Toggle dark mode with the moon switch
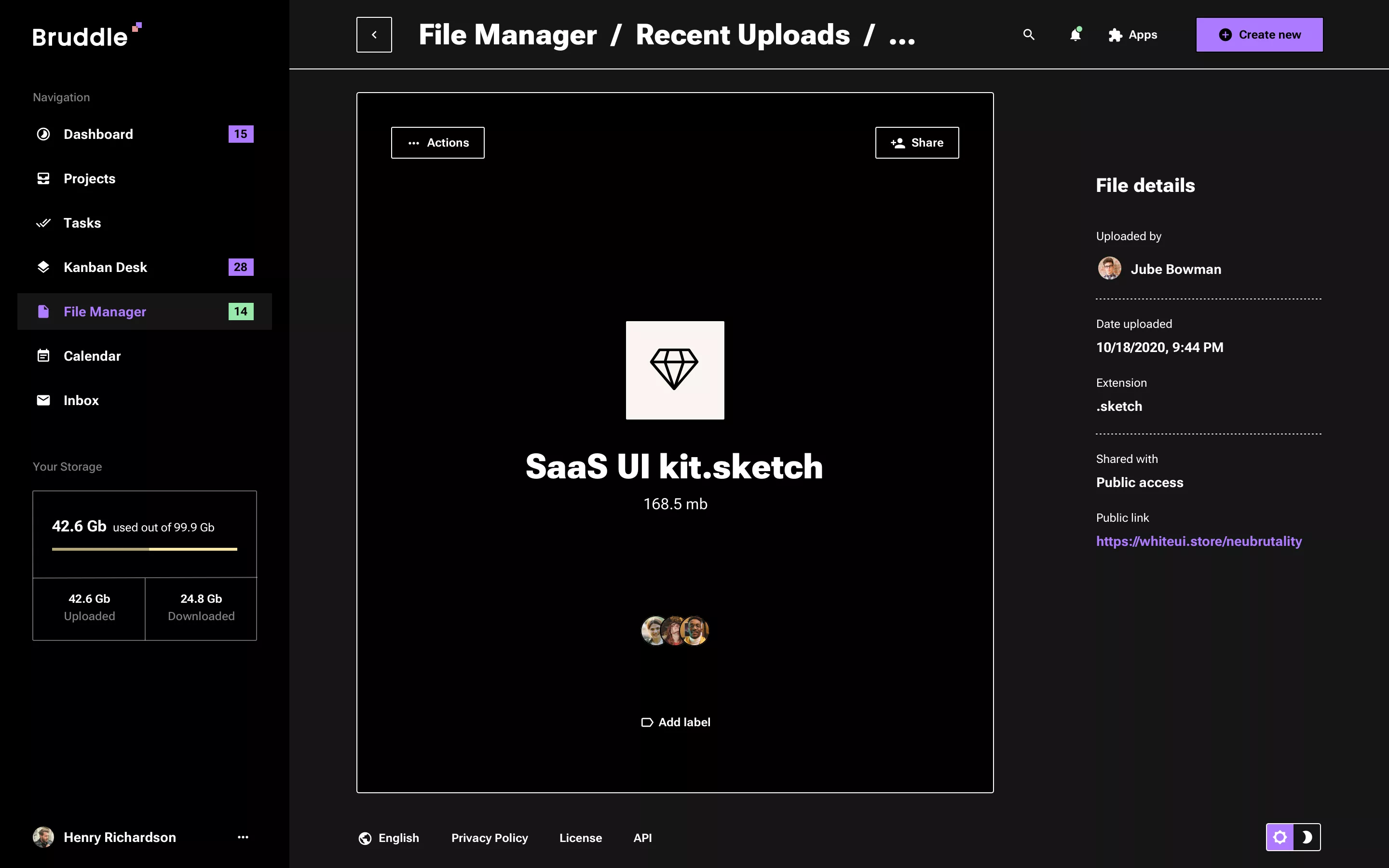 tap(1307, 837)
